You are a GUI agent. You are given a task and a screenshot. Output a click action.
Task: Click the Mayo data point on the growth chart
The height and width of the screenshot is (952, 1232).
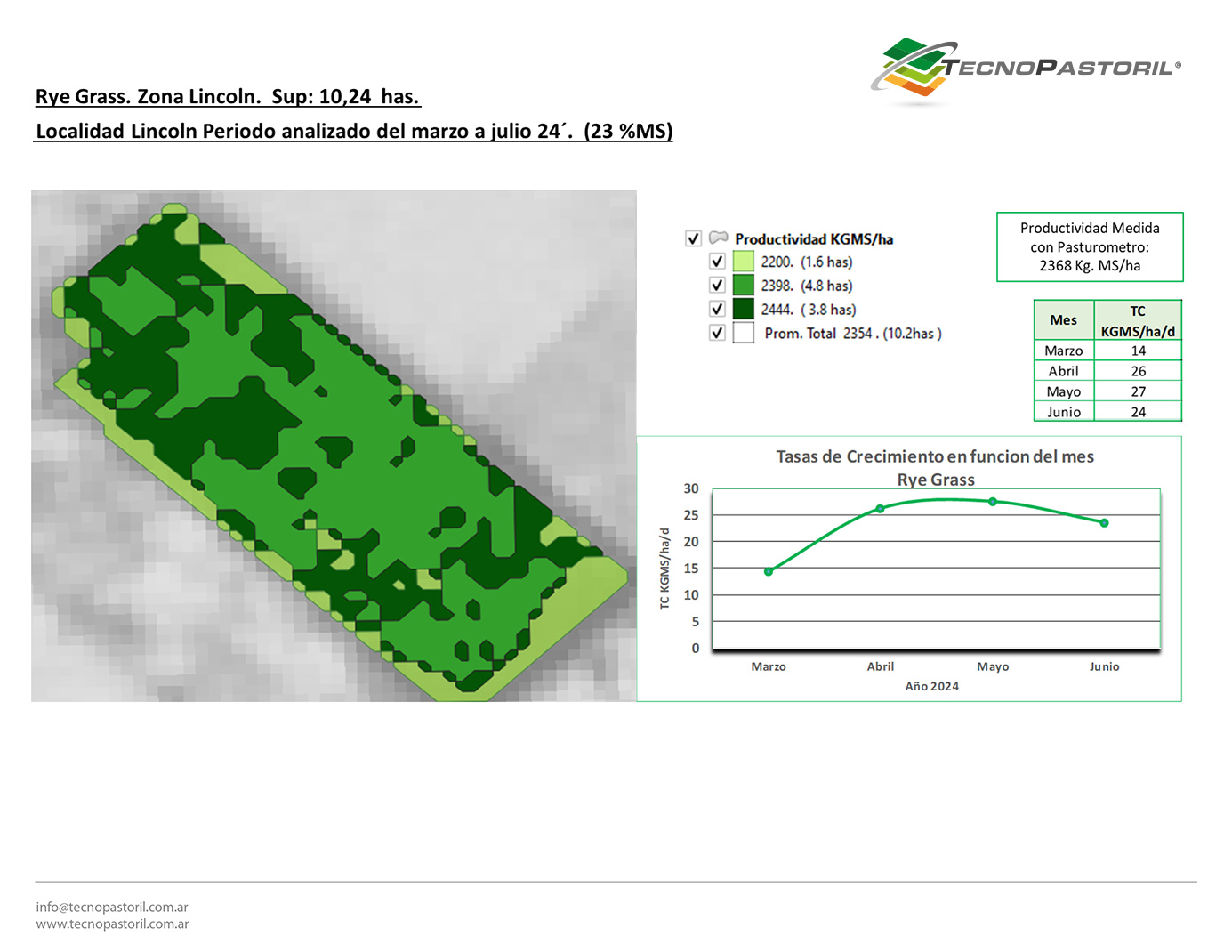(993, 502)
